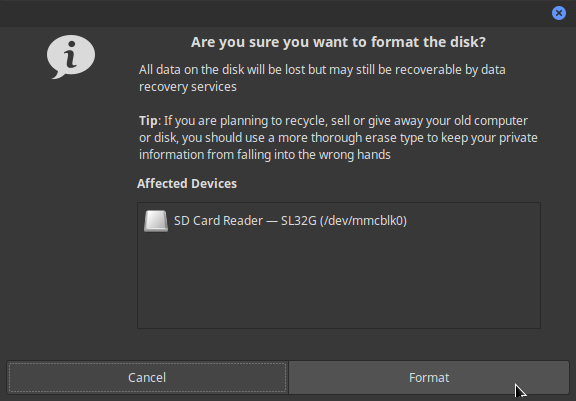Image resolution: width=576 pixels, height=401 pixels.
Task: Click the 'more thorough erase type' tip line
Action: pyautogui.click(x=338, y=138)
